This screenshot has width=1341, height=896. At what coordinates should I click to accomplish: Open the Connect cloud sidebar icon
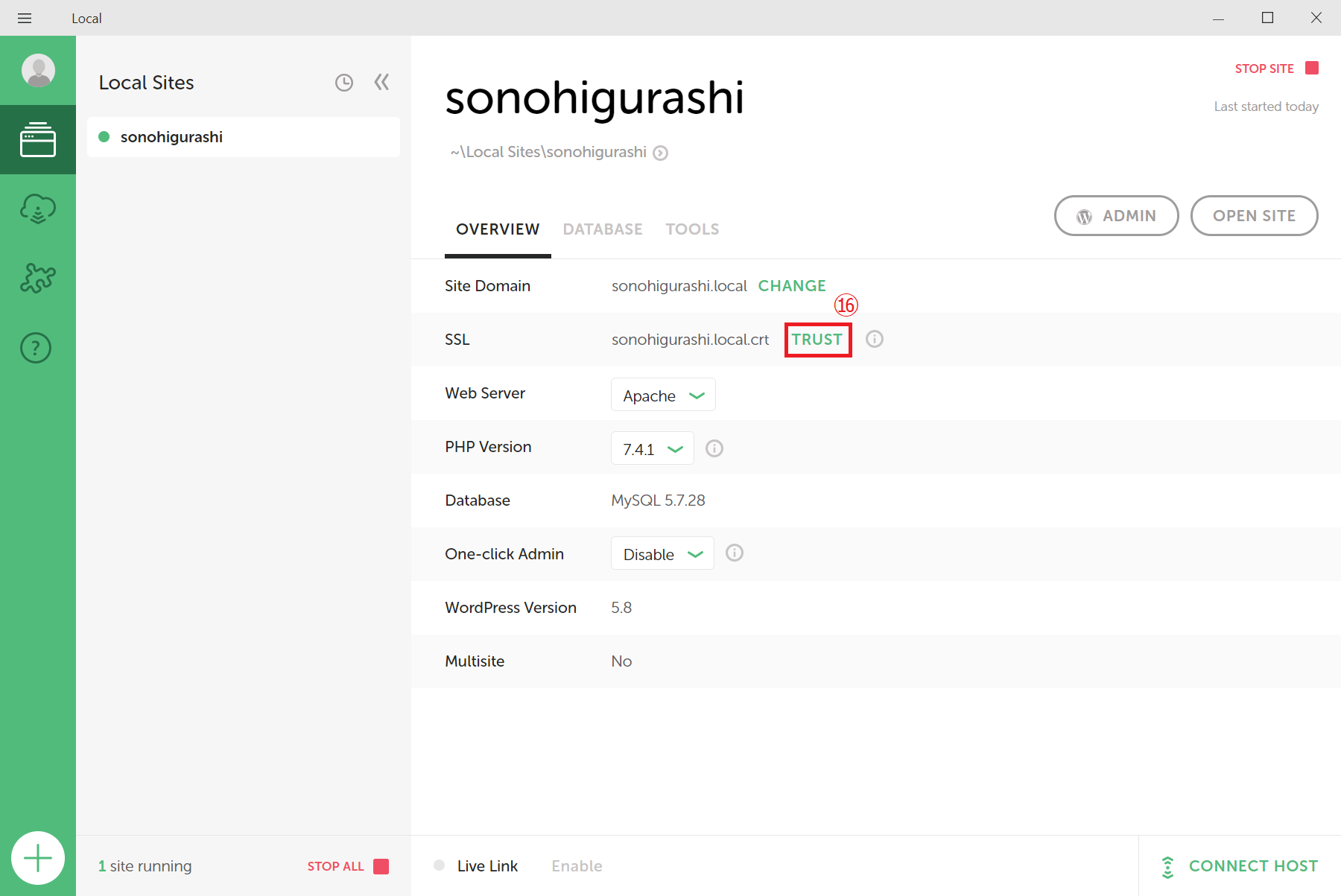[x=38, y=209]
